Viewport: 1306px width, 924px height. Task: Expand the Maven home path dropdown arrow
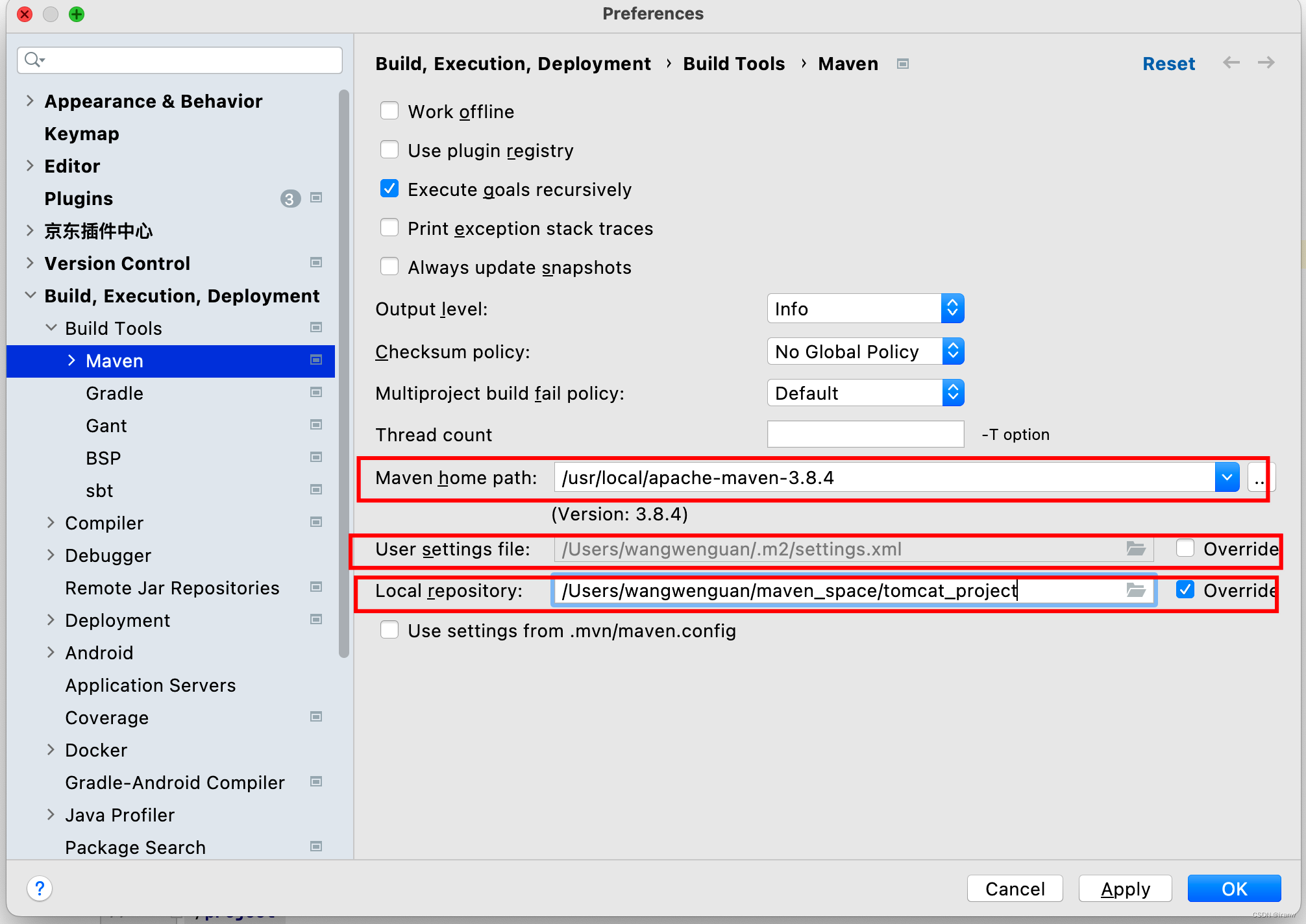tap(1226, 478)
